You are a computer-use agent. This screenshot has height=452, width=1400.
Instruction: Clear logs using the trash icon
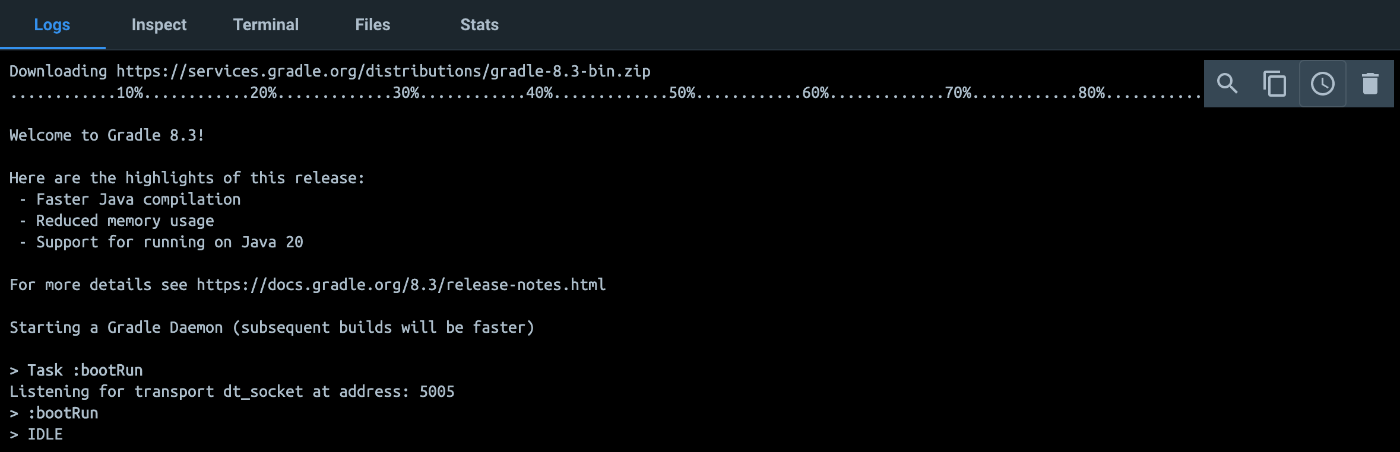click(1370, 84)
